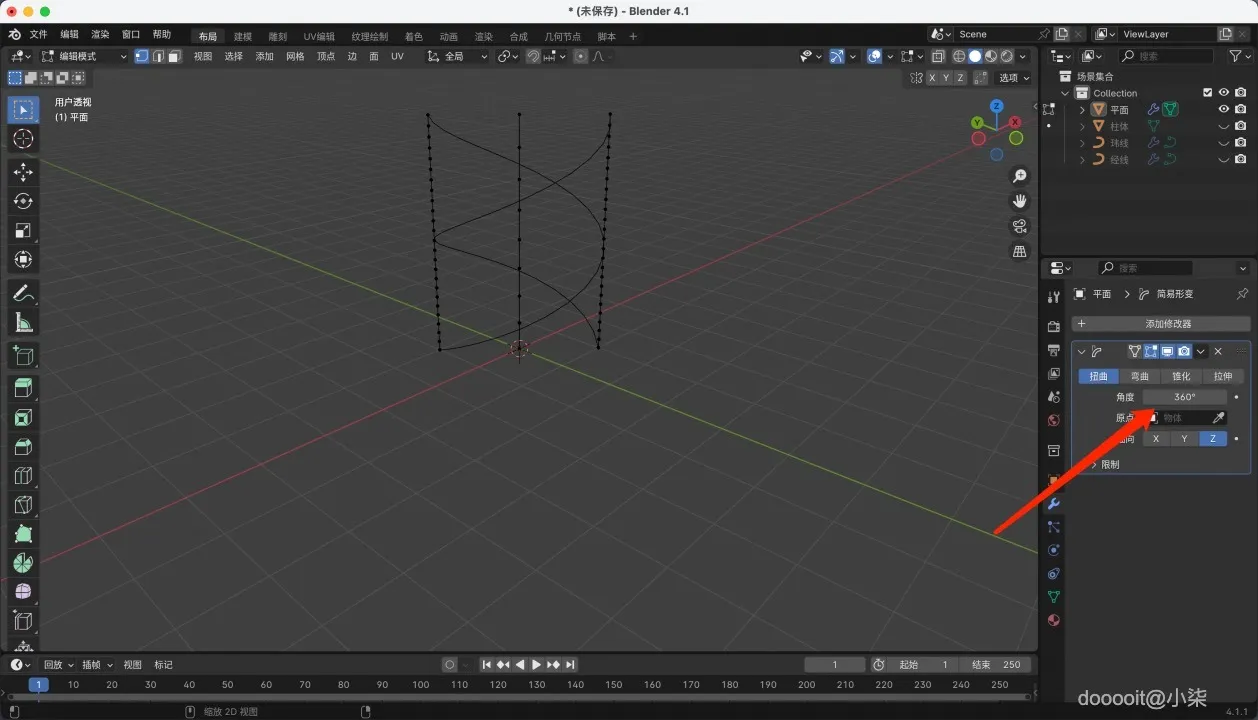Uncheck the Collection exclude checkbox

click(1207, 93)
